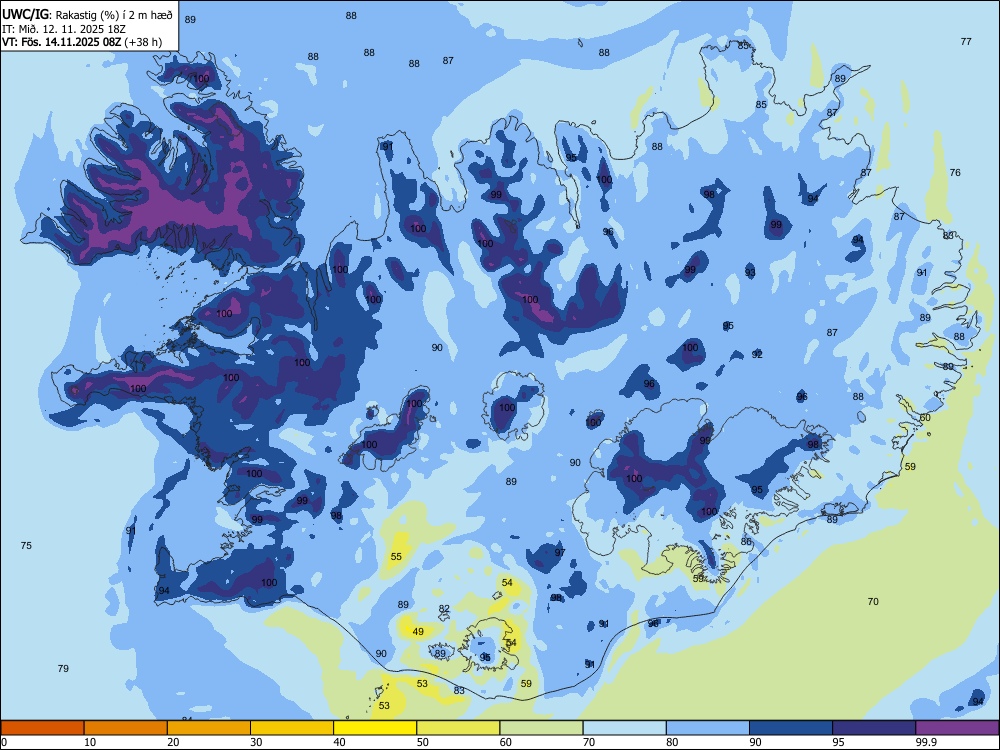The image size is (1000, 750).
Task: Click the humidity value '79' on the map
Action: point(63,668)
